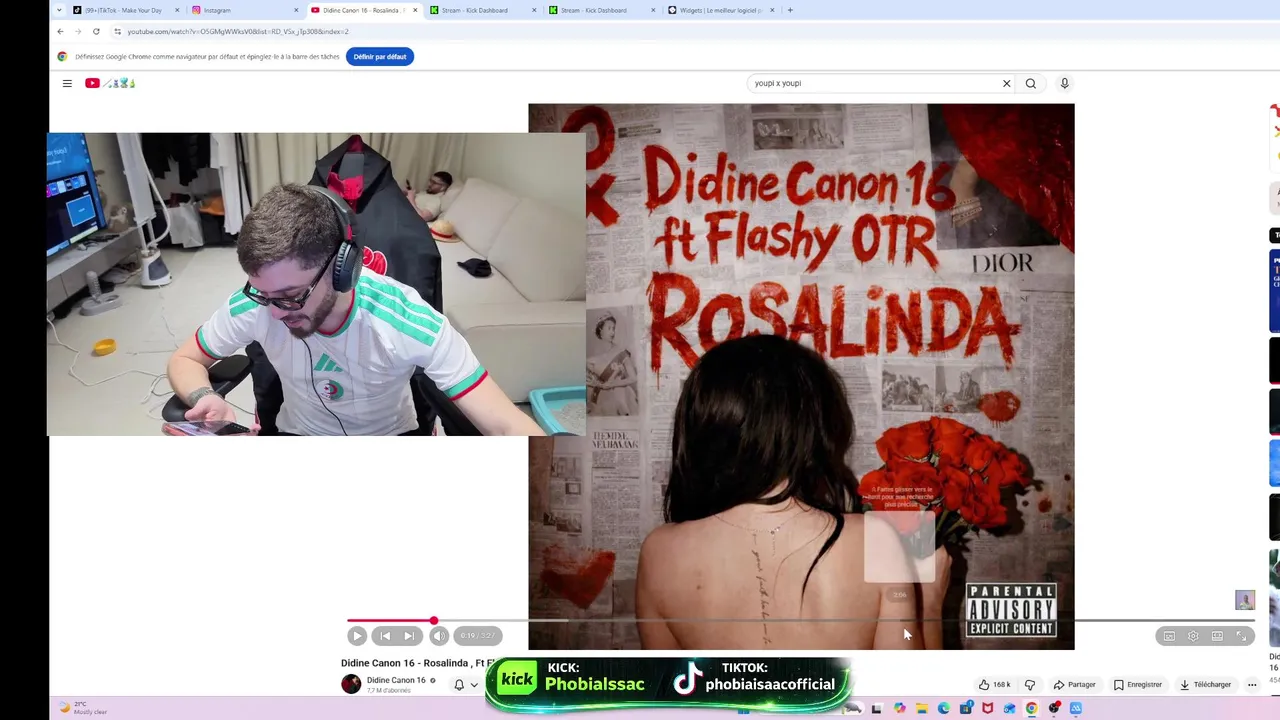The width and height of the screenshot is (1280, 720).
Task: Click the miniplayer thumbnail at the player's right edge
Action: 1245,600
